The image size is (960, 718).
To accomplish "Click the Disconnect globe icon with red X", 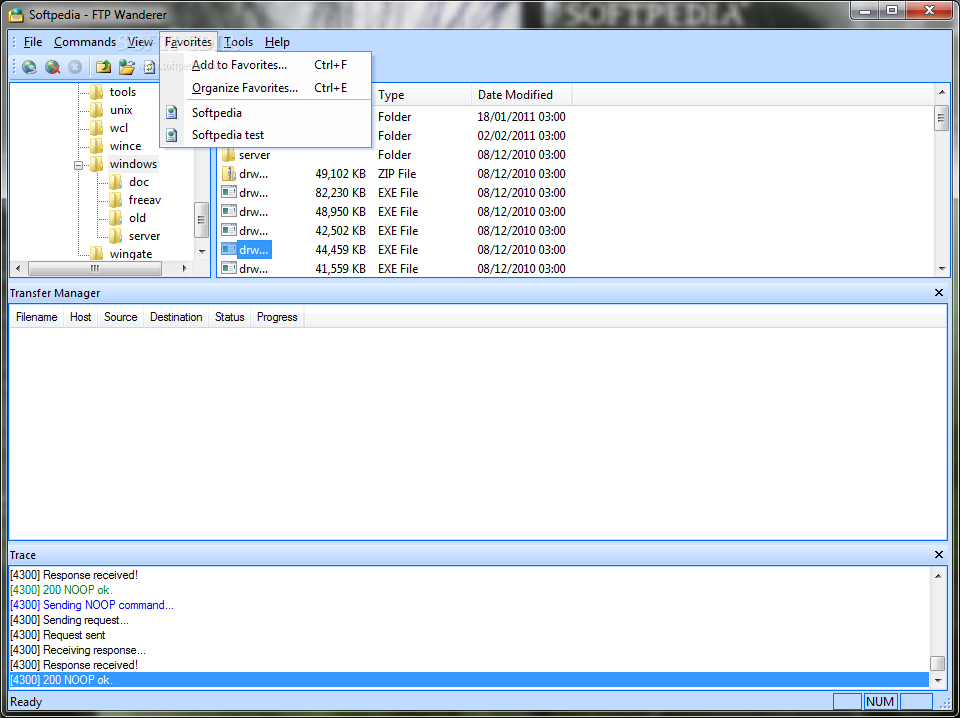I will (52, 67).
